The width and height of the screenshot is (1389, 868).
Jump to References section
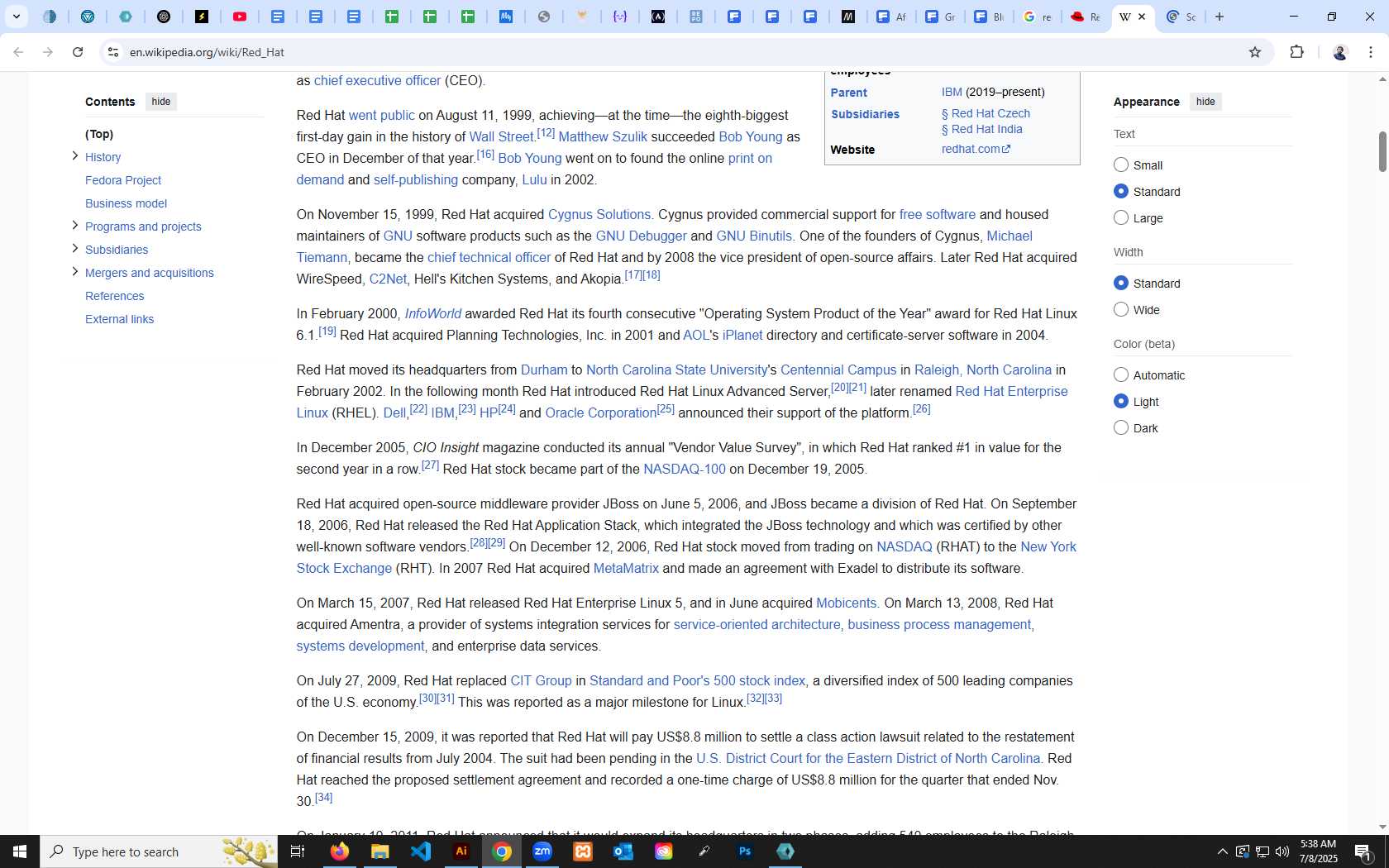tap(114, 296)
